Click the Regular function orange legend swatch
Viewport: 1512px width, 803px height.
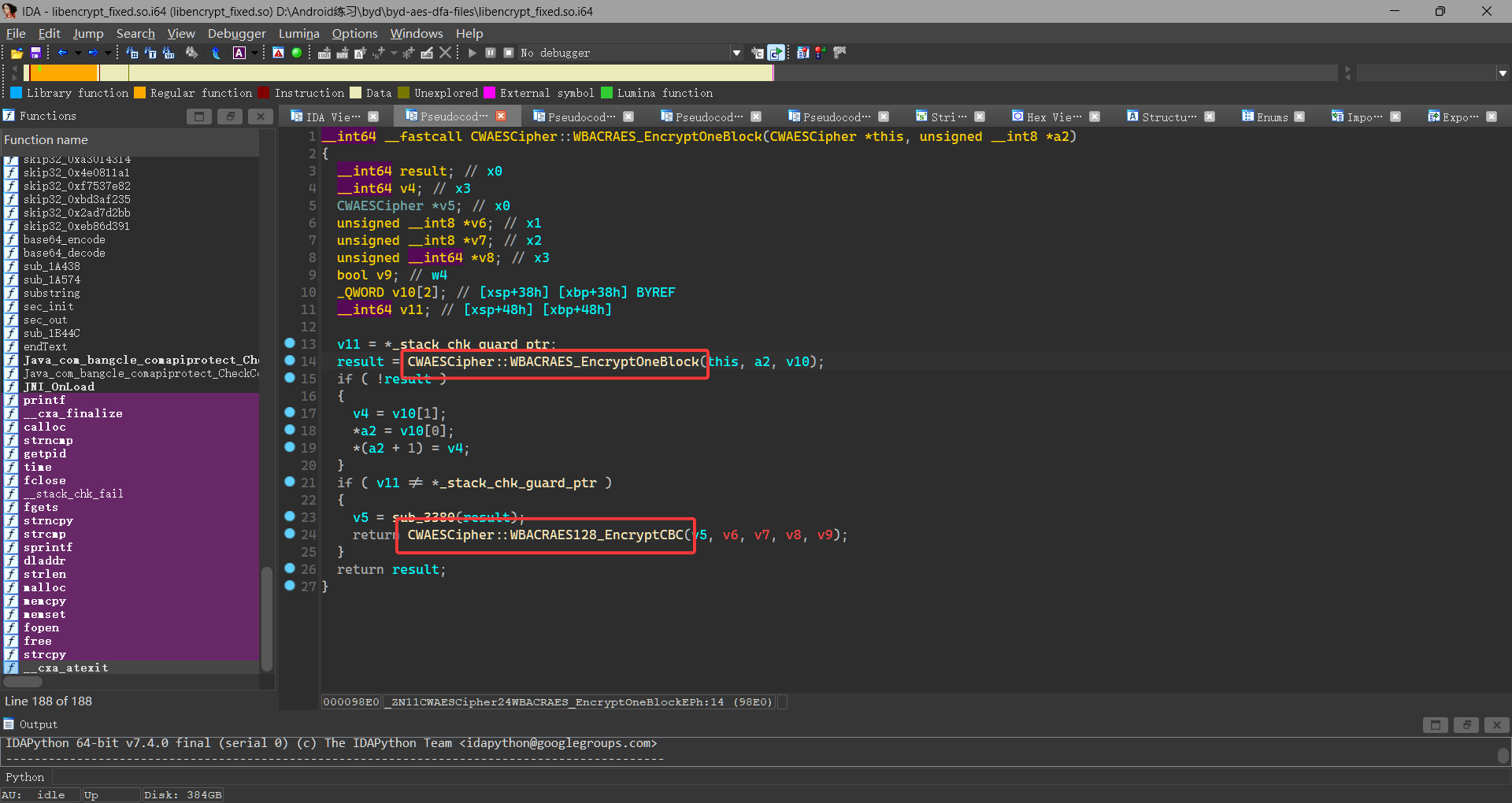(139, 93)
